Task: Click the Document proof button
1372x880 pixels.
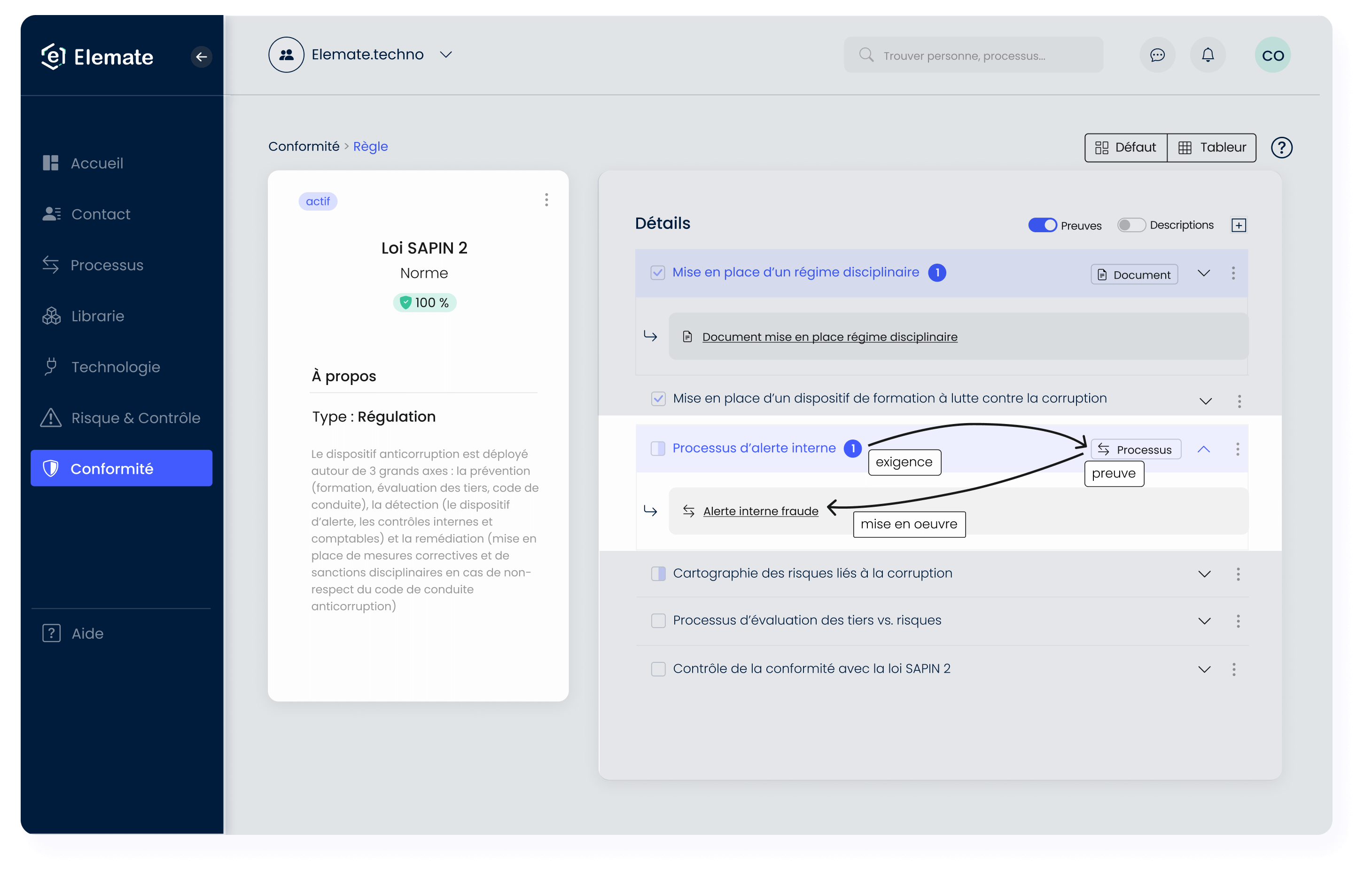Action: tap(1134, 274)
